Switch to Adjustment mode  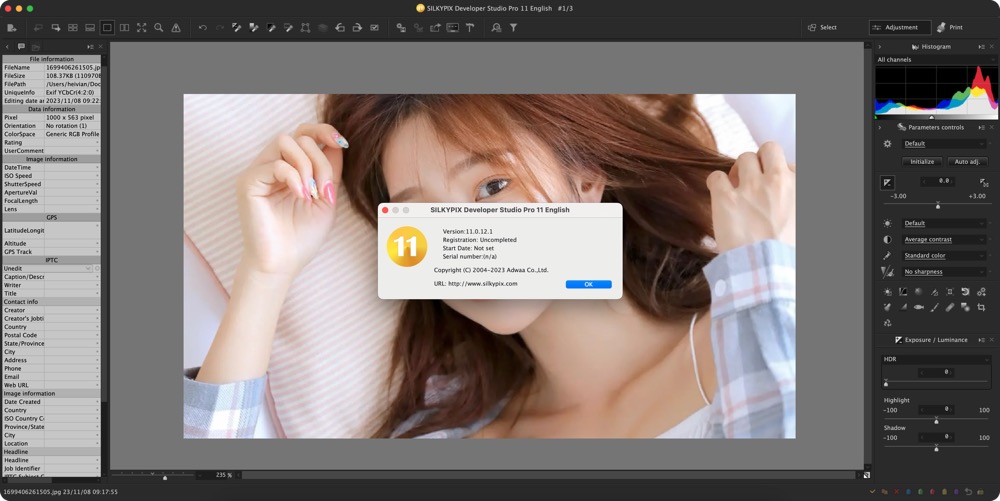[899, 27]
